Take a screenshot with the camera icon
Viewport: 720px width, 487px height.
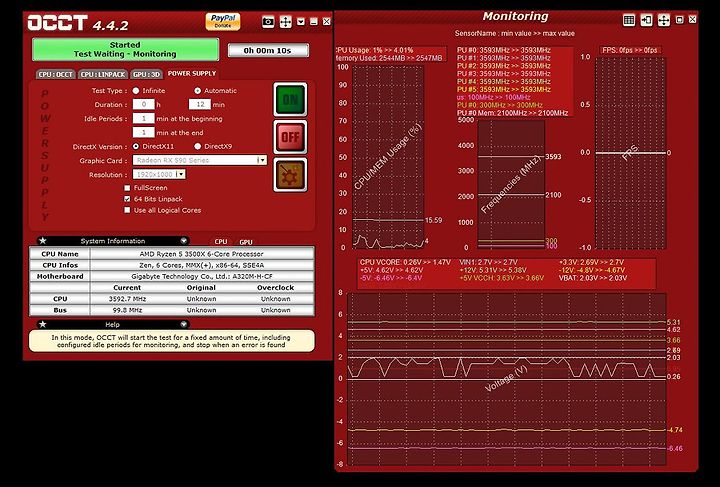[268, 22]
